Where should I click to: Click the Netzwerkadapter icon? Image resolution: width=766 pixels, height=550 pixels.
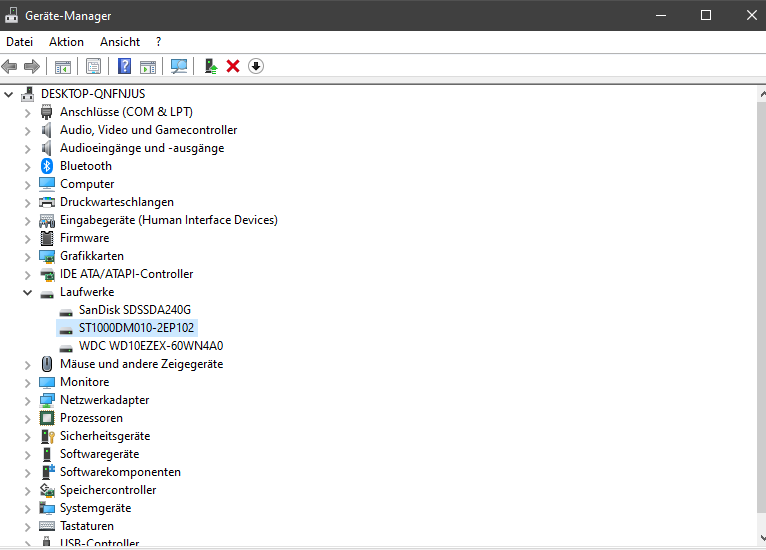click(x=47, y=400)
